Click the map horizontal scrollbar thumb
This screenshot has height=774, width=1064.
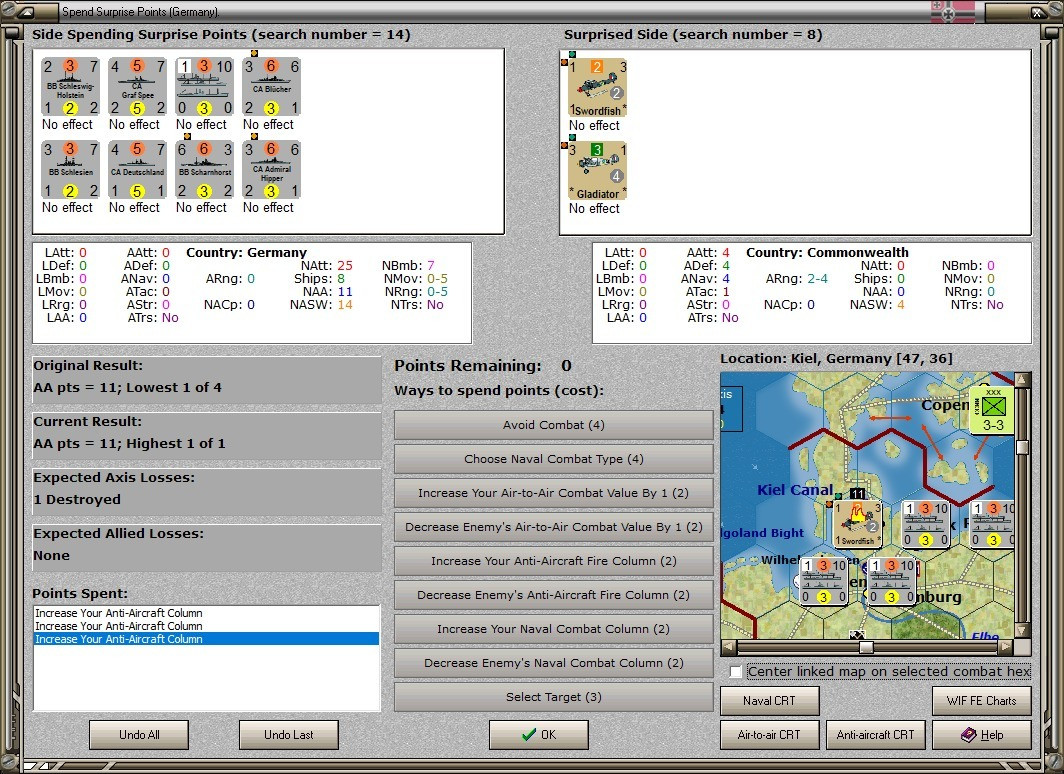pyautogui.click(x=866, y=647)
